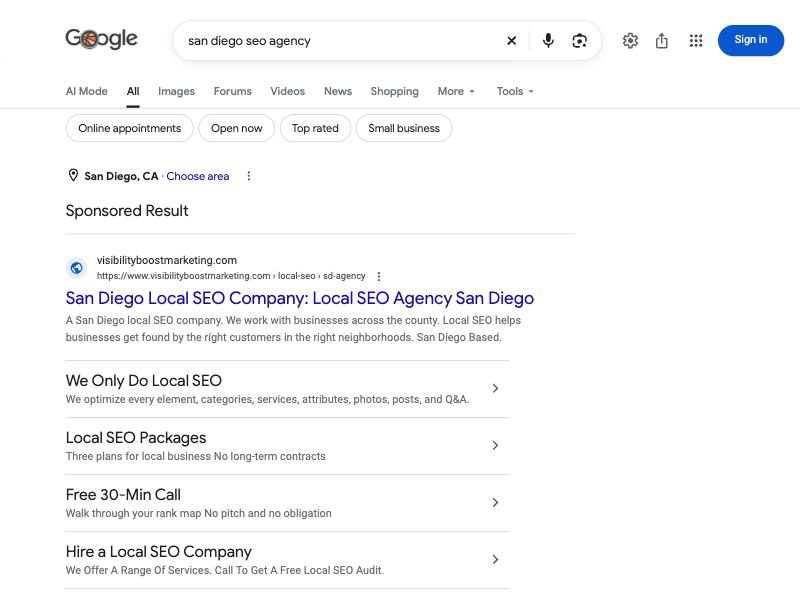Select the All tab
The width and height of the screenshot is (800, 600).
click(133, 91)
